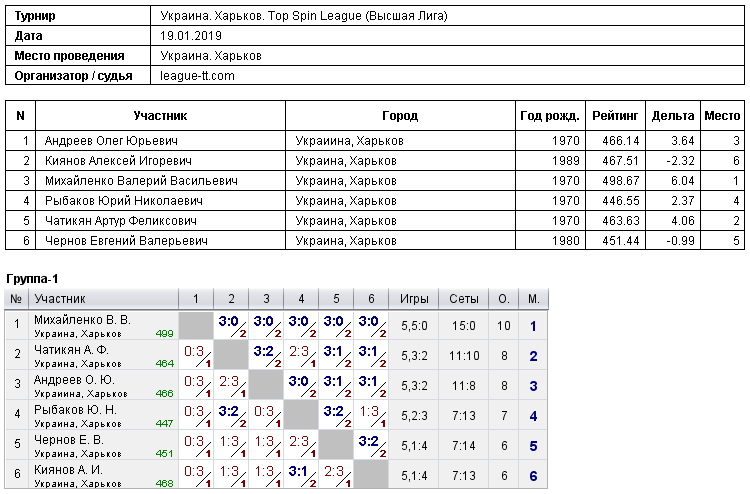The width and height of the screenshot is (750, 494).
Task: Click the sets total 15:0
Action: (x=463, y=326)
